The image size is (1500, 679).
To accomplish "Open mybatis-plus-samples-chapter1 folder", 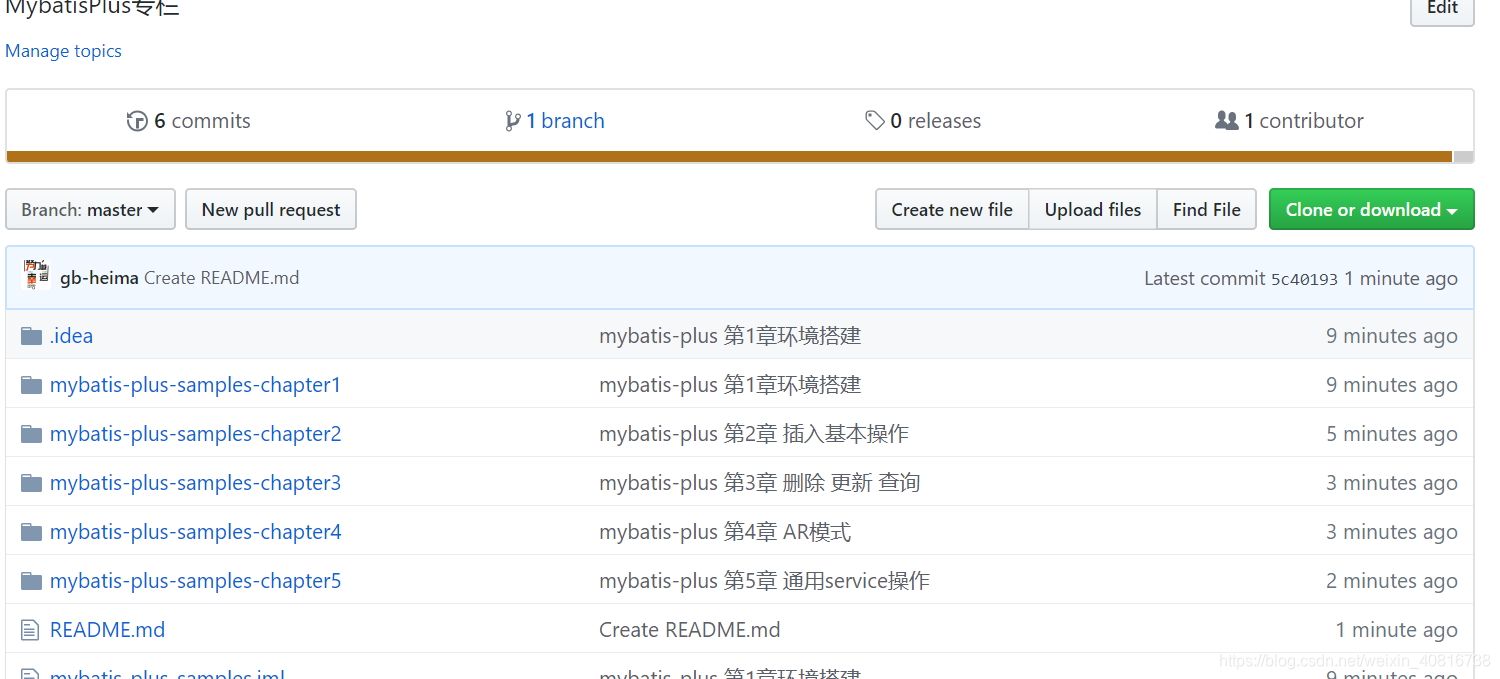I will click(195, 385).
